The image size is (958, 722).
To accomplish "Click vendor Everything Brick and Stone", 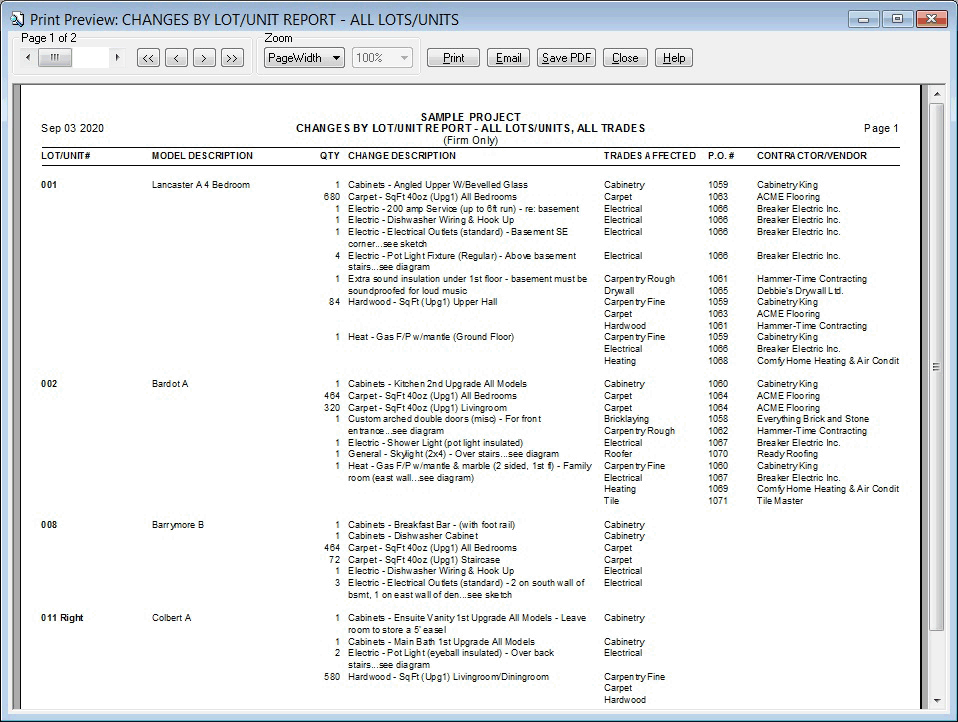I will click(x=813, y=419).
